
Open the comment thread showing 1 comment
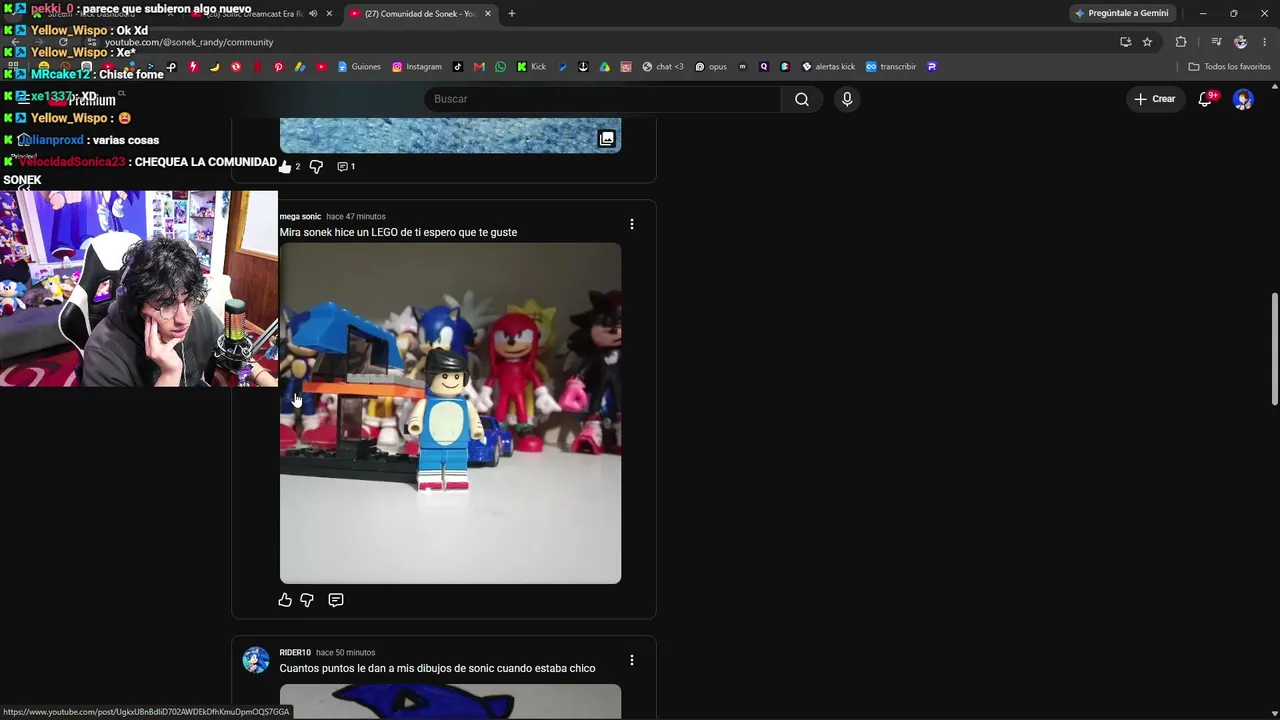[346, 166]
